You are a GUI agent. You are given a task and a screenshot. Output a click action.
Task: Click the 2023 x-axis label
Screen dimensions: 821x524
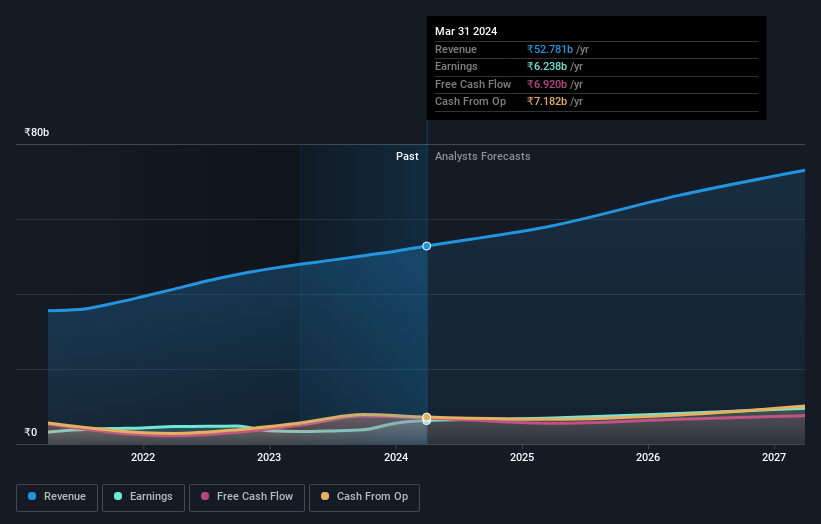[269, 458]
